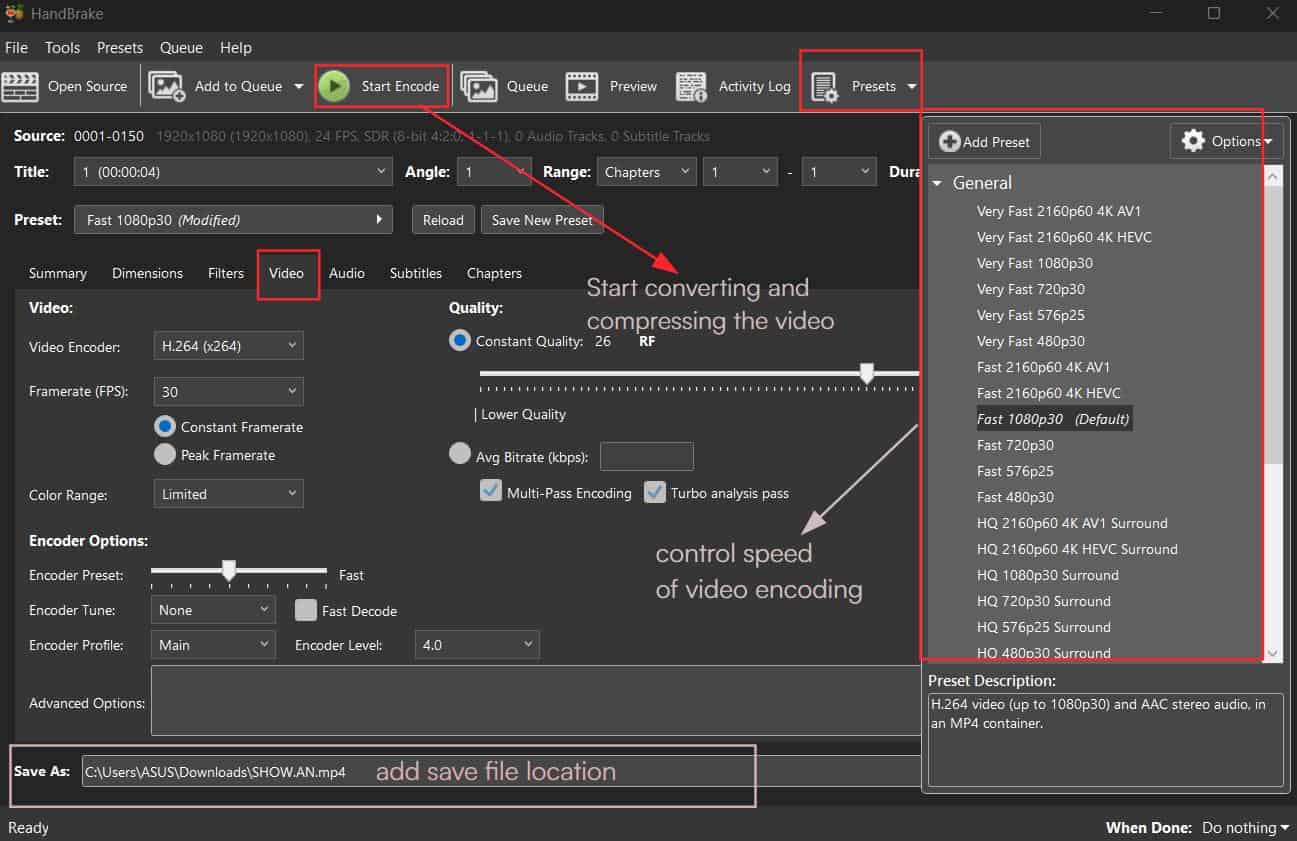
Task: Switch to the Filters tab
Action: click(226, 273)
